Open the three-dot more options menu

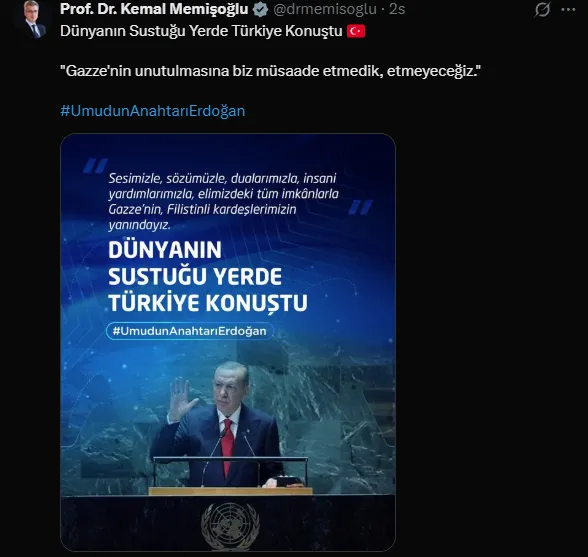pos(568,10)
